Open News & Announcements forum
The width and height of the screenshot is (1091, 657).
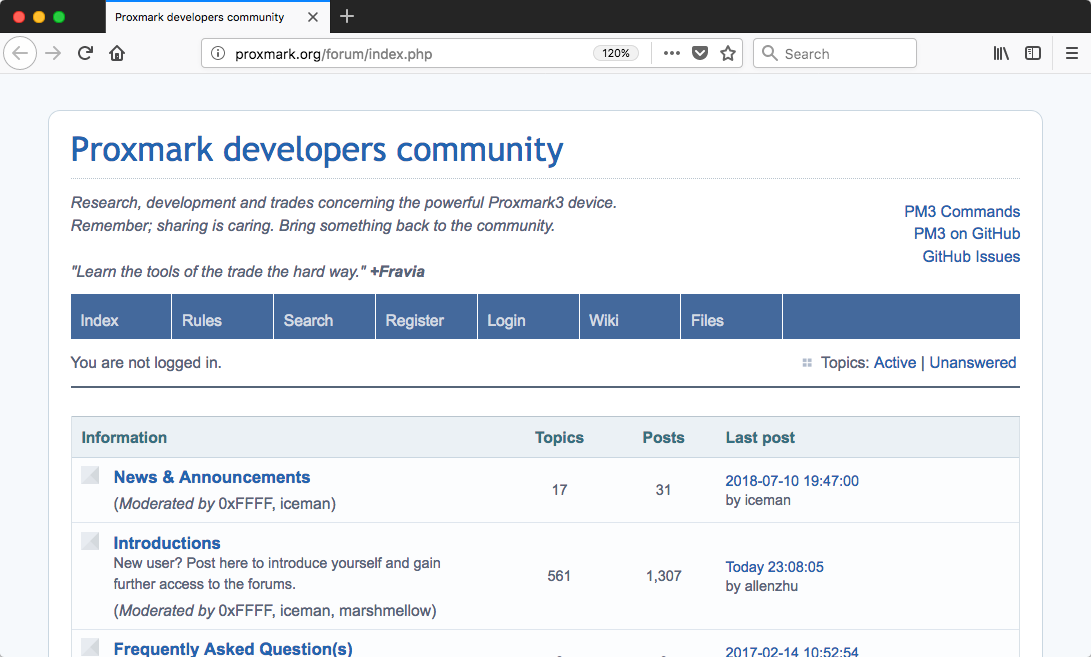[212, 477]
